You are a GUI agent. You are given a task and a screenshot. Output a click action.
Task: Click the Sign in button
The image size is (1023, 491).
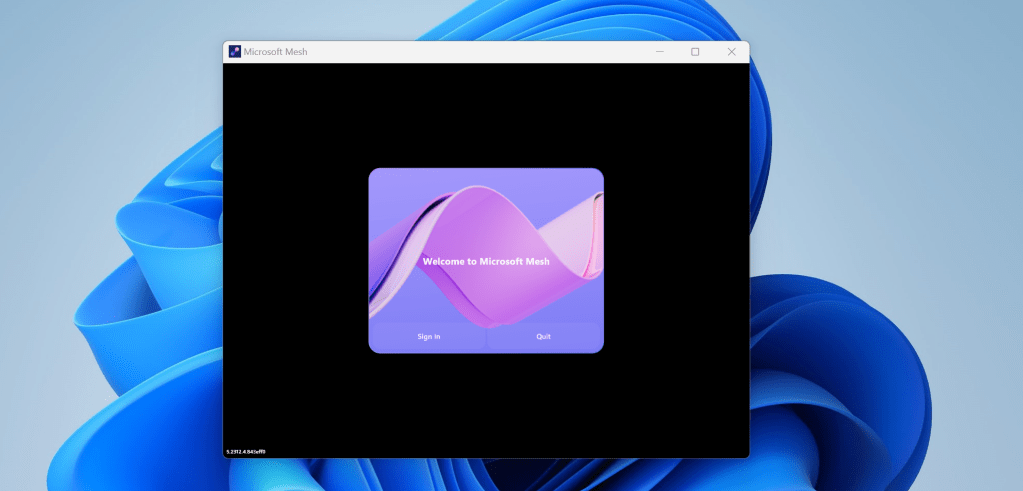click(428, 337)
